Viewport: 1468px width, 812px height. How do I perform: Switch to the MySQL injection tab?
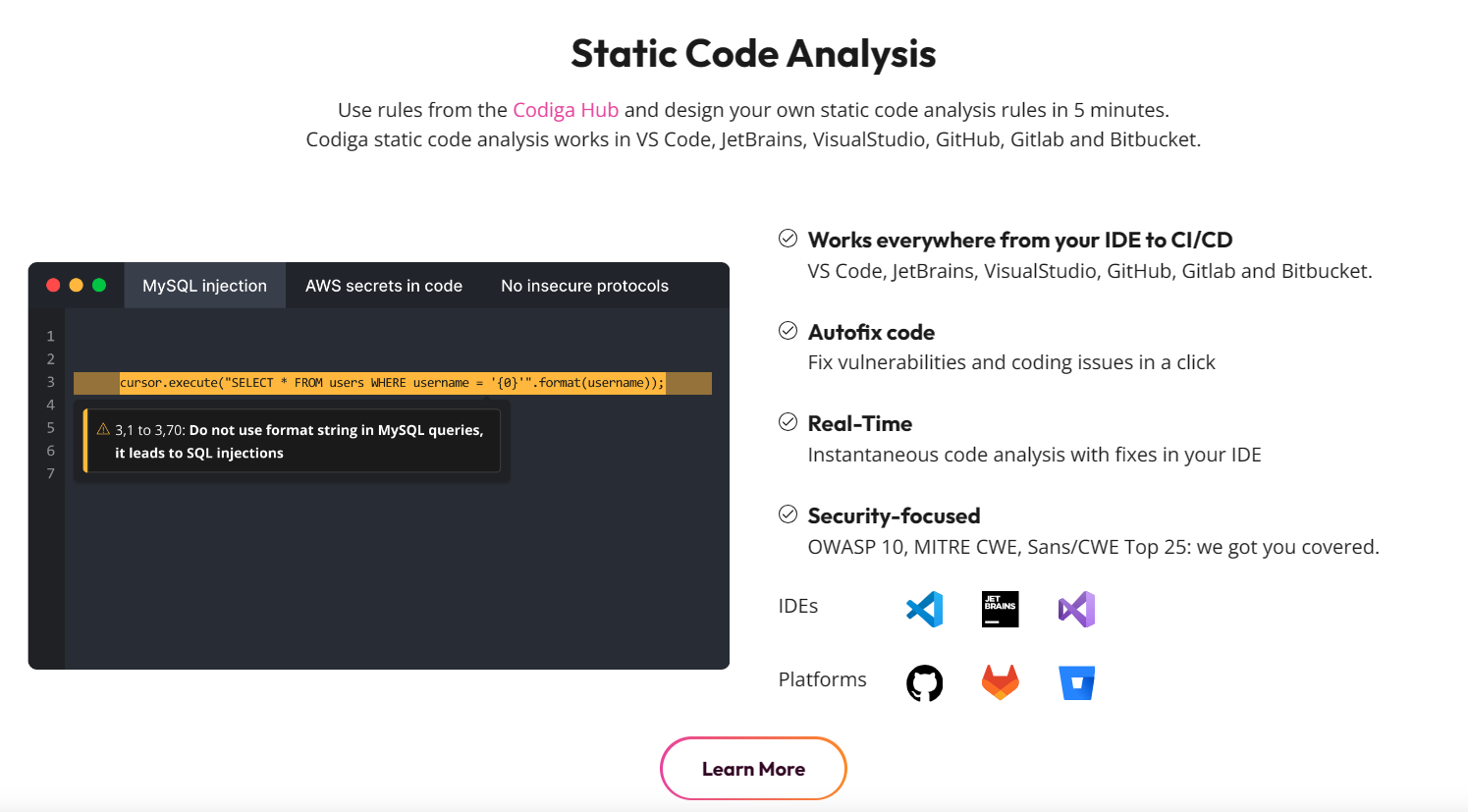204,286
